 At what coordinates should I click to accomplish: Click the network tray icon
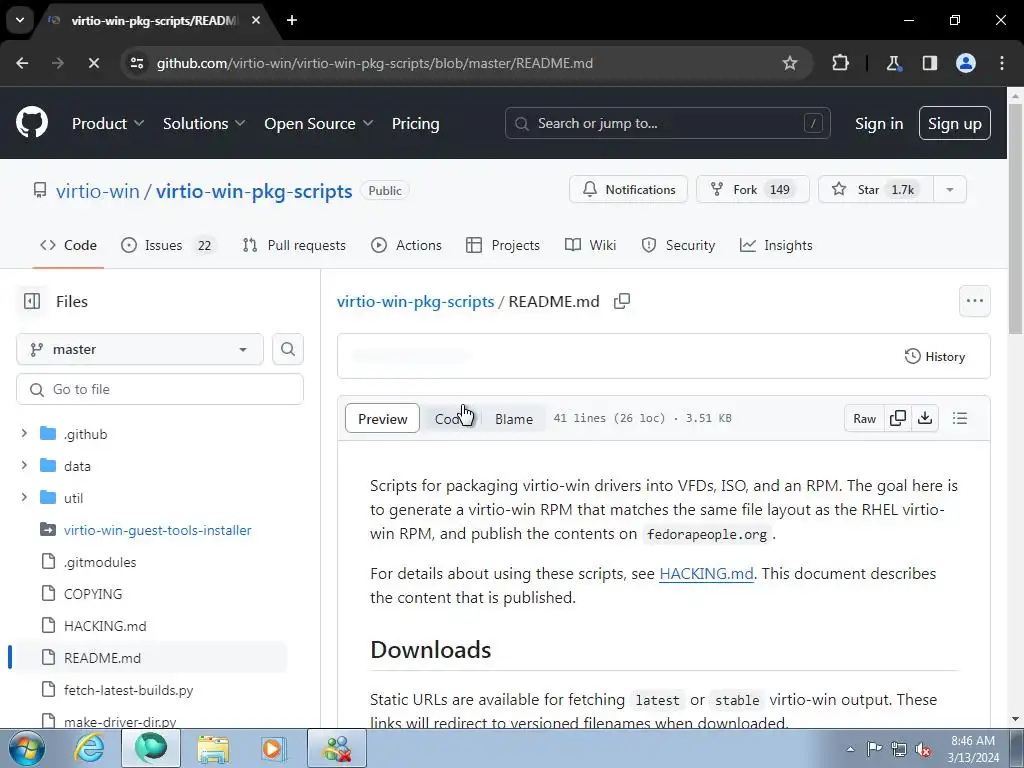click(899, 749)
